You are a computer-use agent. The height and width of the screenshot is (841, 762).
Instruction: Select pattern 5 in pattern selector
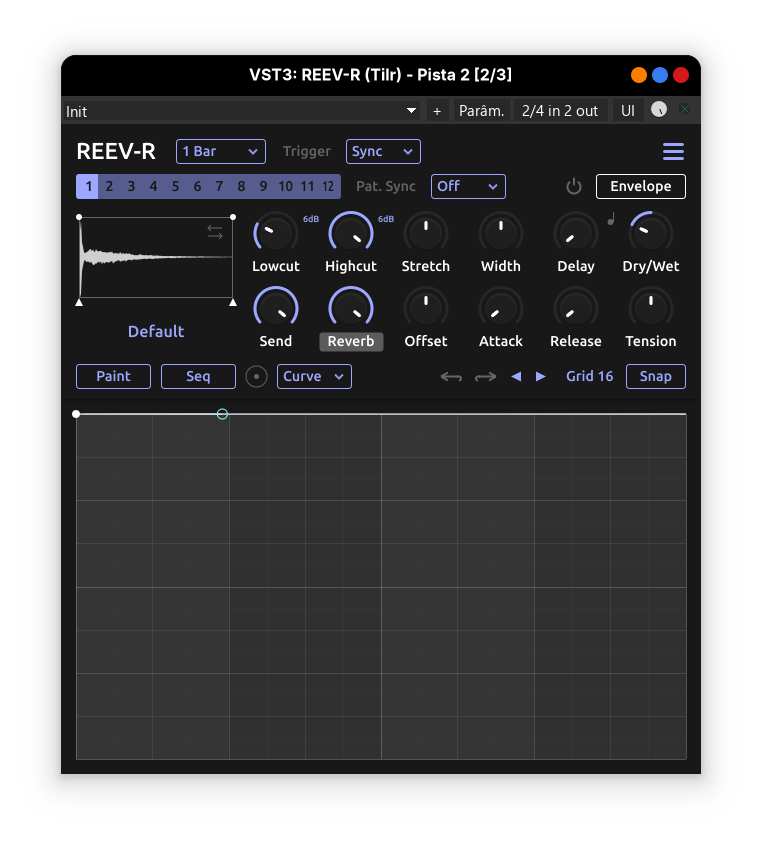[x=175, y=187]
